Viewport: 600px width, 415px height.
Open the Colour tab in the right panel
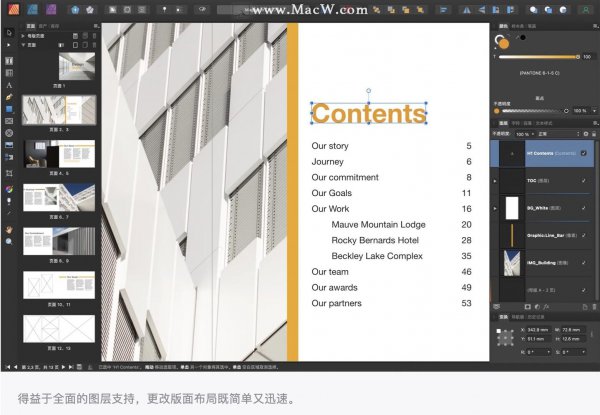click(503, 26)
